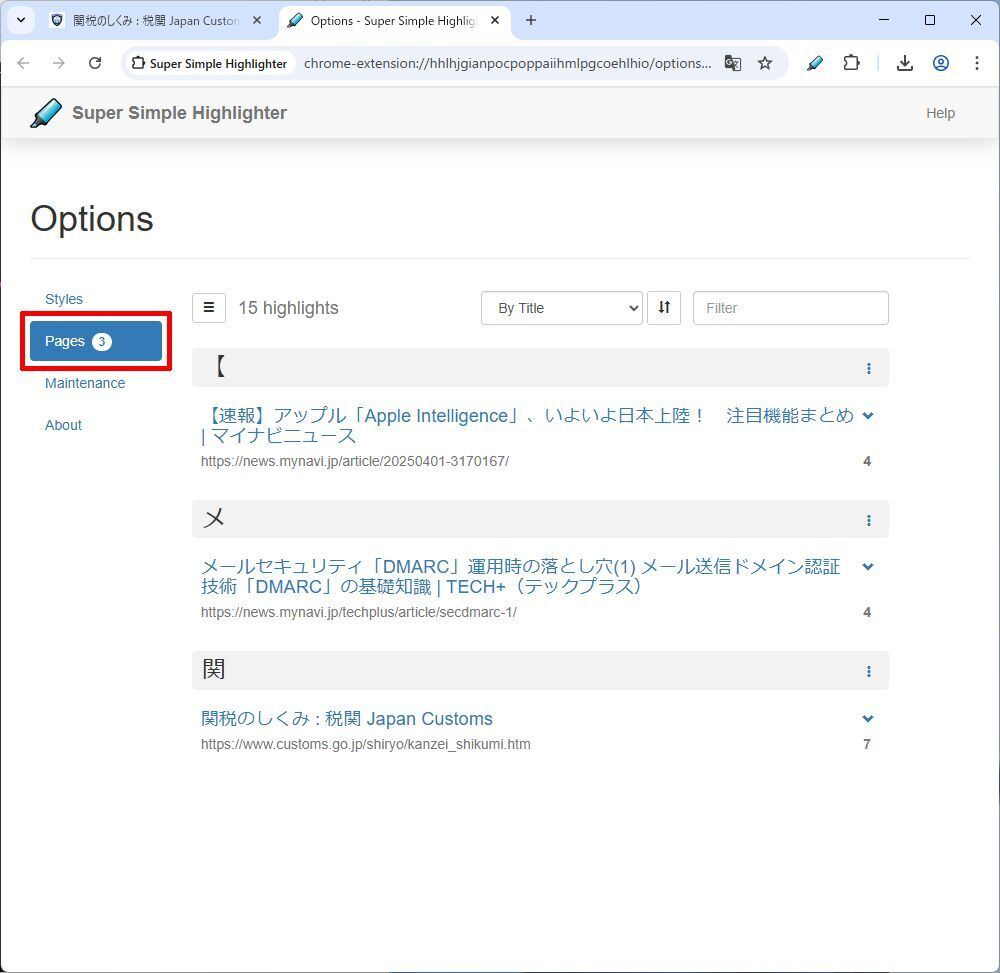This screenshot has width=1000, height=973.
Task: Open the メールセキュリティ DMARC article link
Action: pos(520,576)
